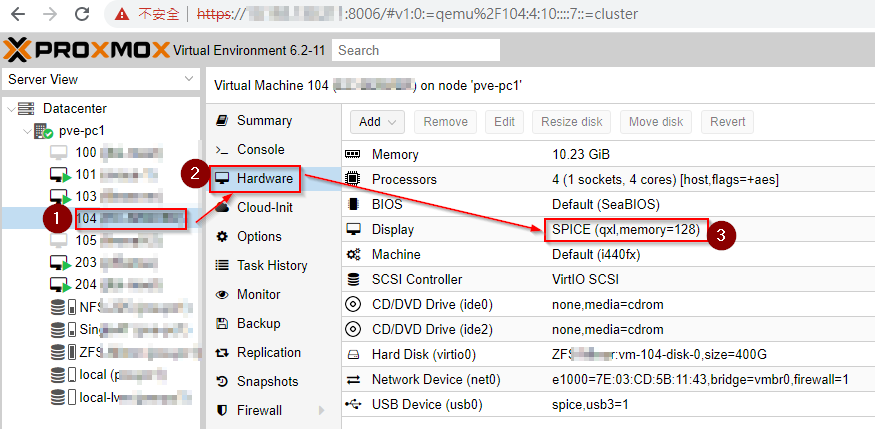
Task: Click the Proxmox logo
Action: point(86,50)
